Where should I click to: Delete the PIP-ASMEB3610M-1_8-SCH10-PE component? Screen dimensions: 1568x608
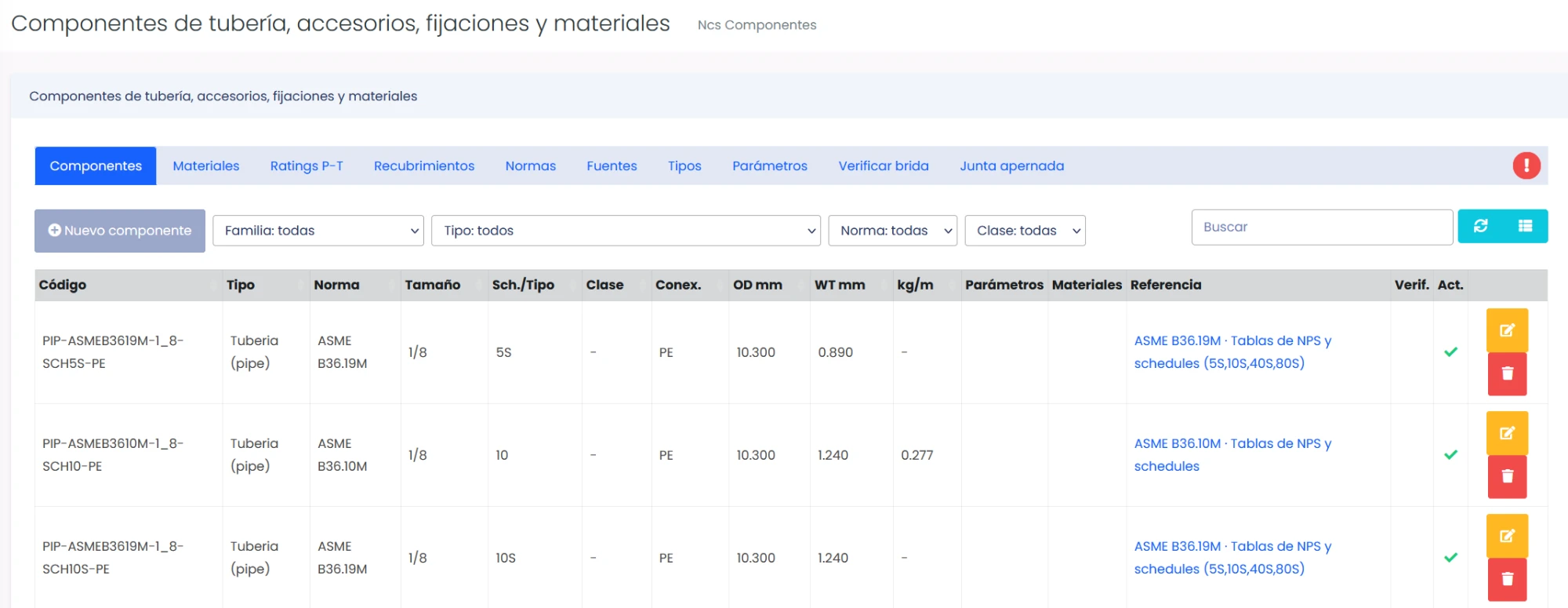click(x=1507, y=476)
